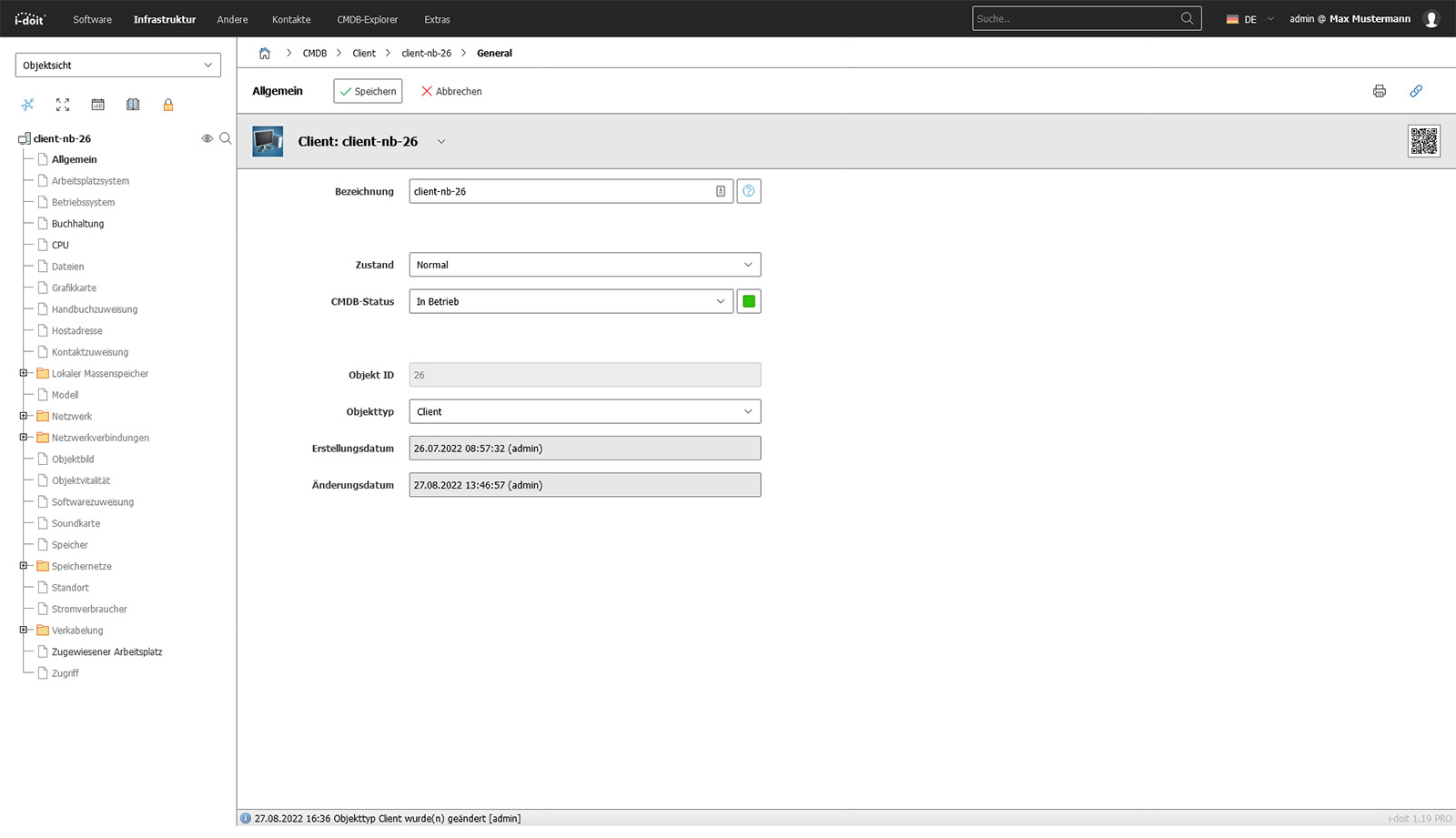1456x838 pixels.
Task: Click the help icon beside Bezeichnung field
Action: (x=748, y=192)
